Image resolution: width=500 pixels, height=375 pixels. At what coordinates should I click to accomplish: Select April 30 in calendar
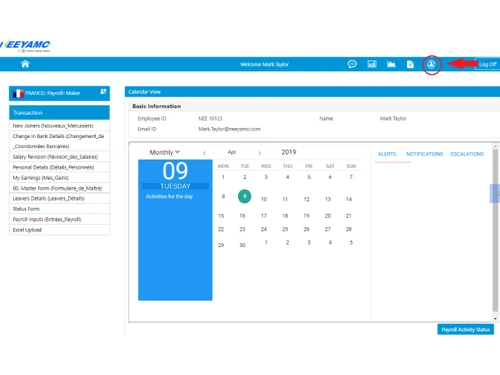pyautogui.click(x=242, y=245)
